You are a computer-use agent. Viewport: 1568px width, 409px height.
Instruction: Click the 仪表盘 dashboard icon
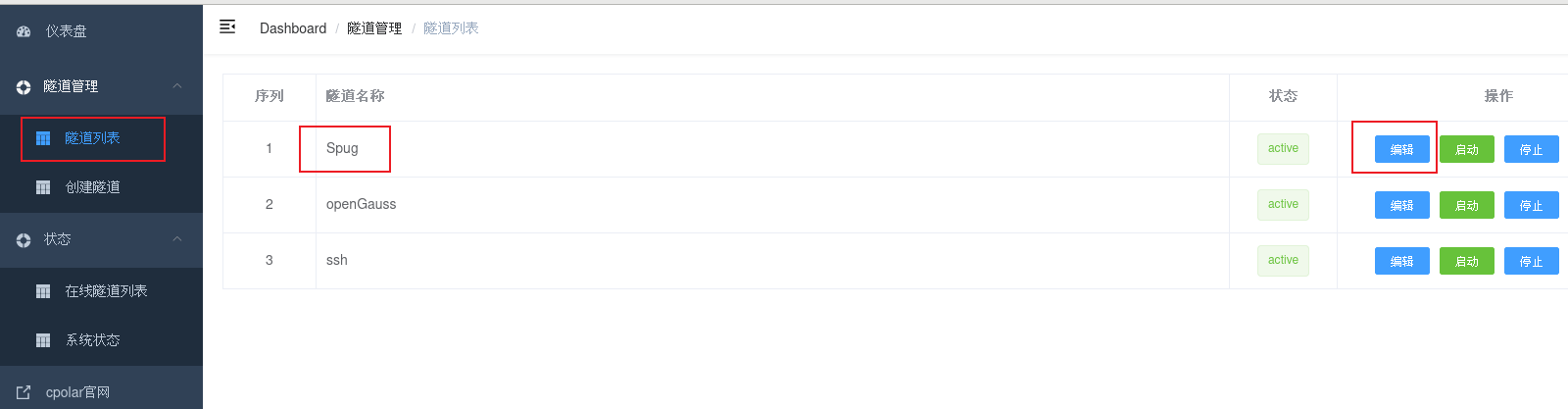point(24,31)
